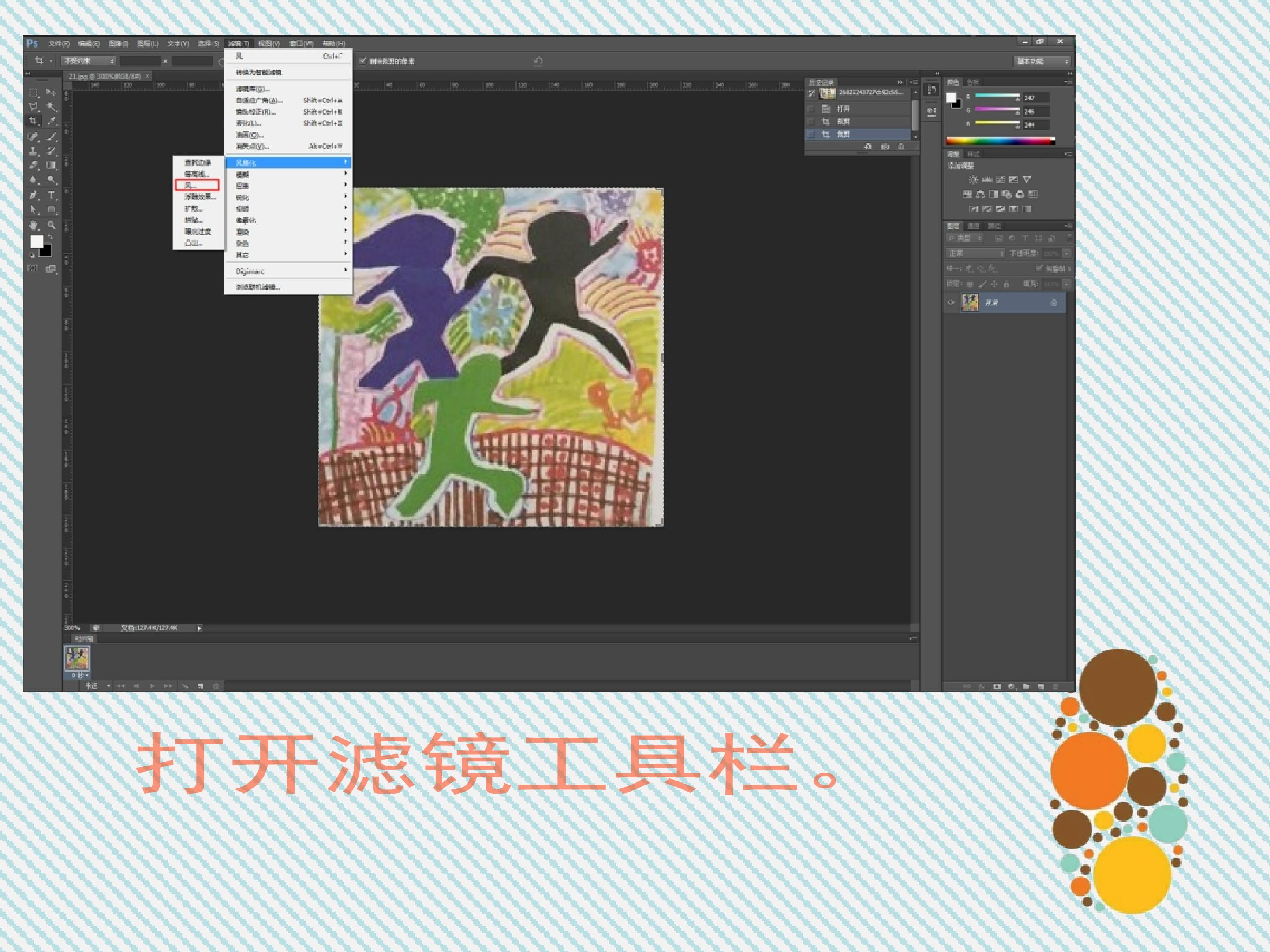This screenshot has width=1270, height=952.
Task: Hide the Background layer eye icon
Action: (950, 302)
